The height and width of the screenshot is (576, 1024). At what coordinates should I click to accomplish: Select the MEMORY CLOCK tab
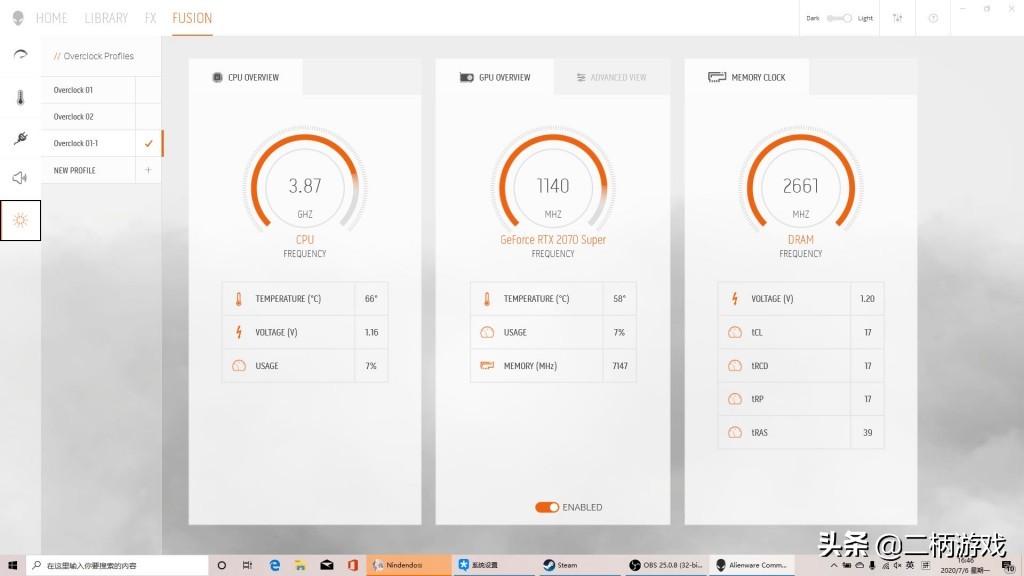pyautogui.click(x=747, y=77)
